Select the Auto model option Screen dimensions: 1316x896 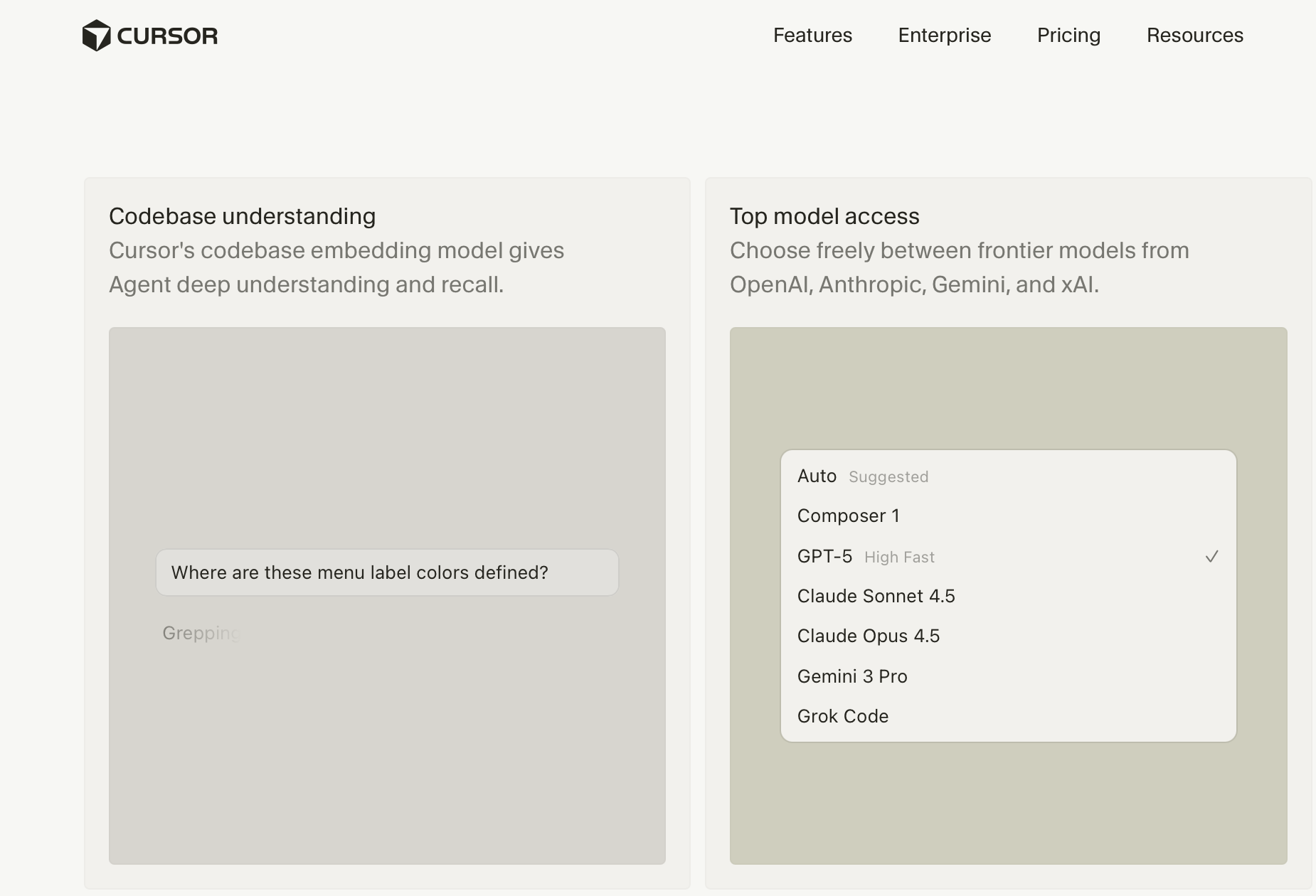point(1008,476)
